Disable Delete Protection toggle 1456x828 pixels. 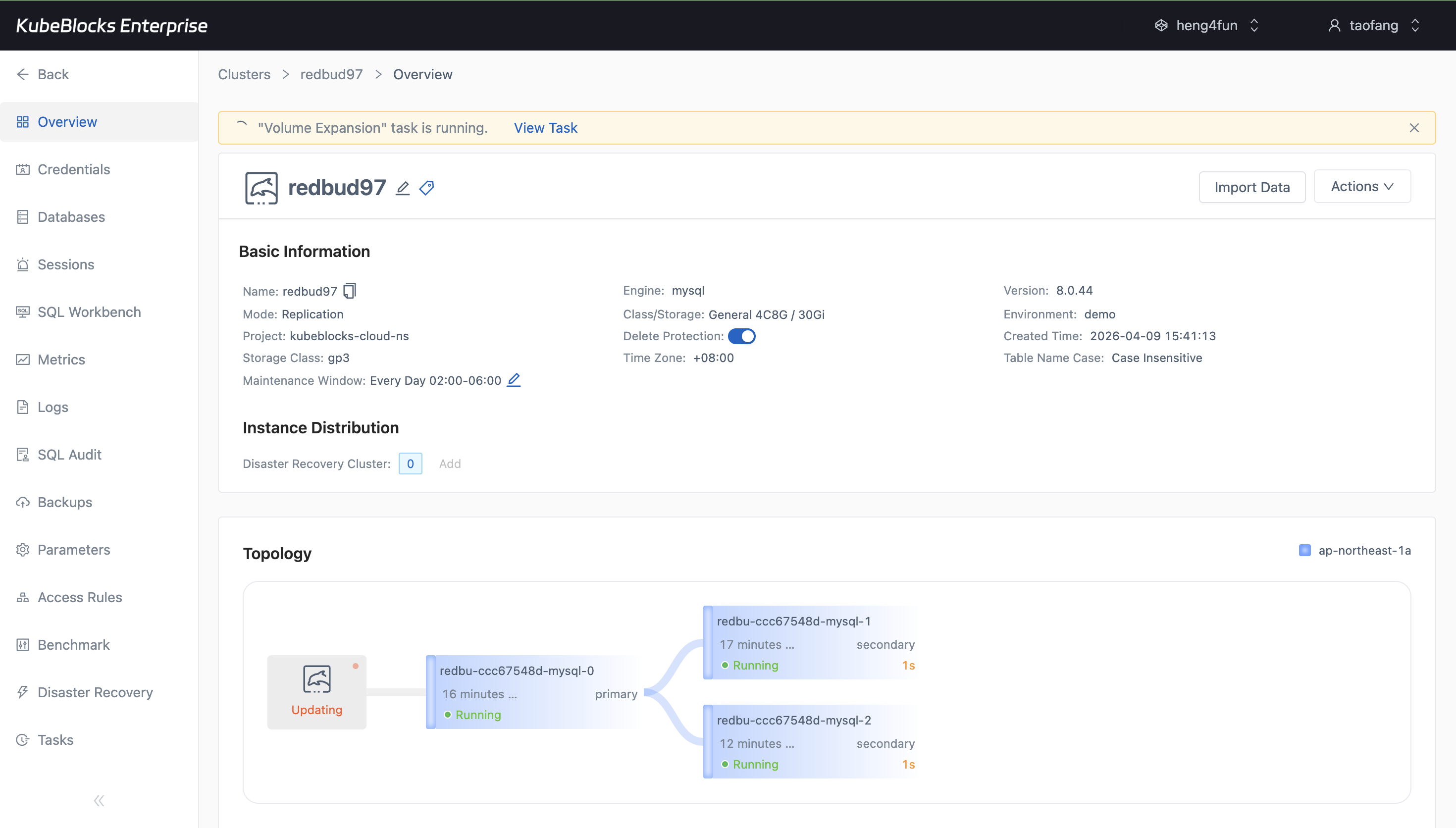point(742,336)
